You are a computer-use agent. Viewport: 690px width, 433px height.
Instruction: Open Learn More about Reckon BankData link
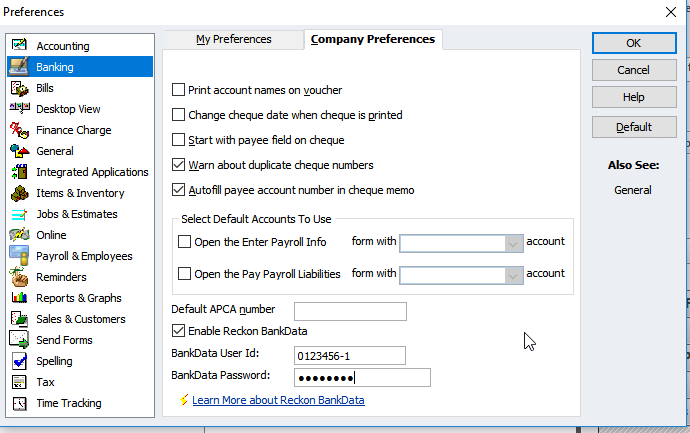click(278, 400)
